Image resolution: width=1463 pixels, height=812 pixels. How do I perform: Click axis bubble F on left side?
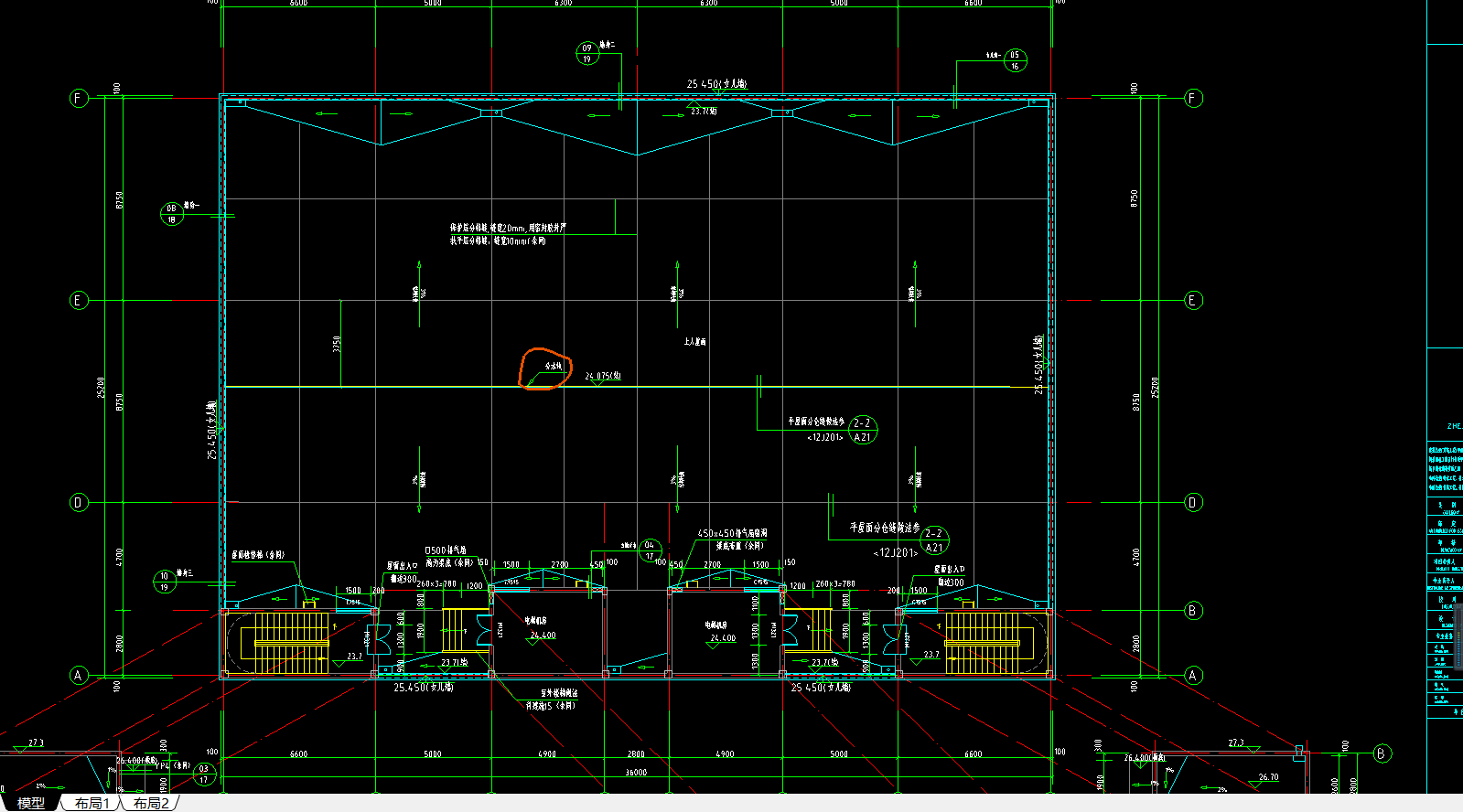(x=79, y=98)
